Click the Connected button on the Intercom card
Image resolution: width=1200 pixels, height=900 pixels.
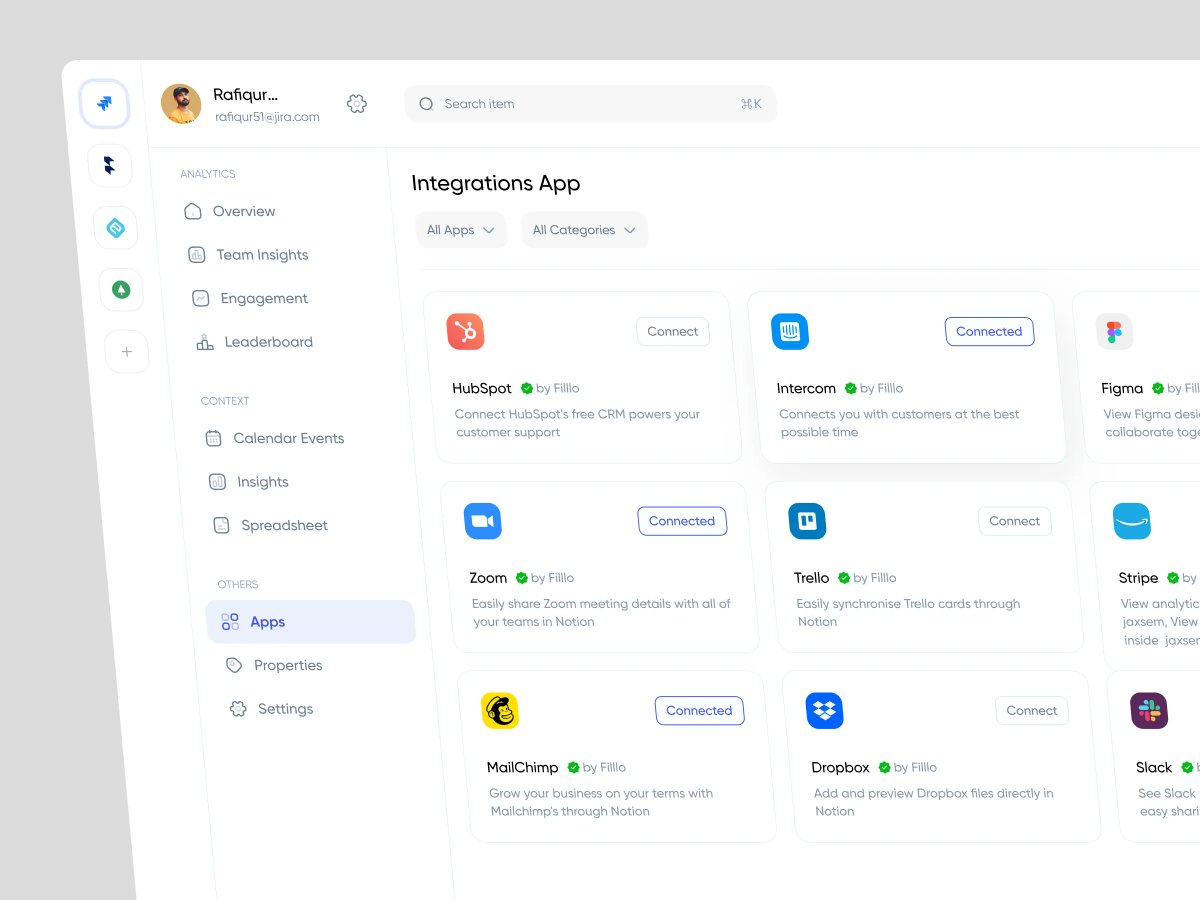point(989,332)
